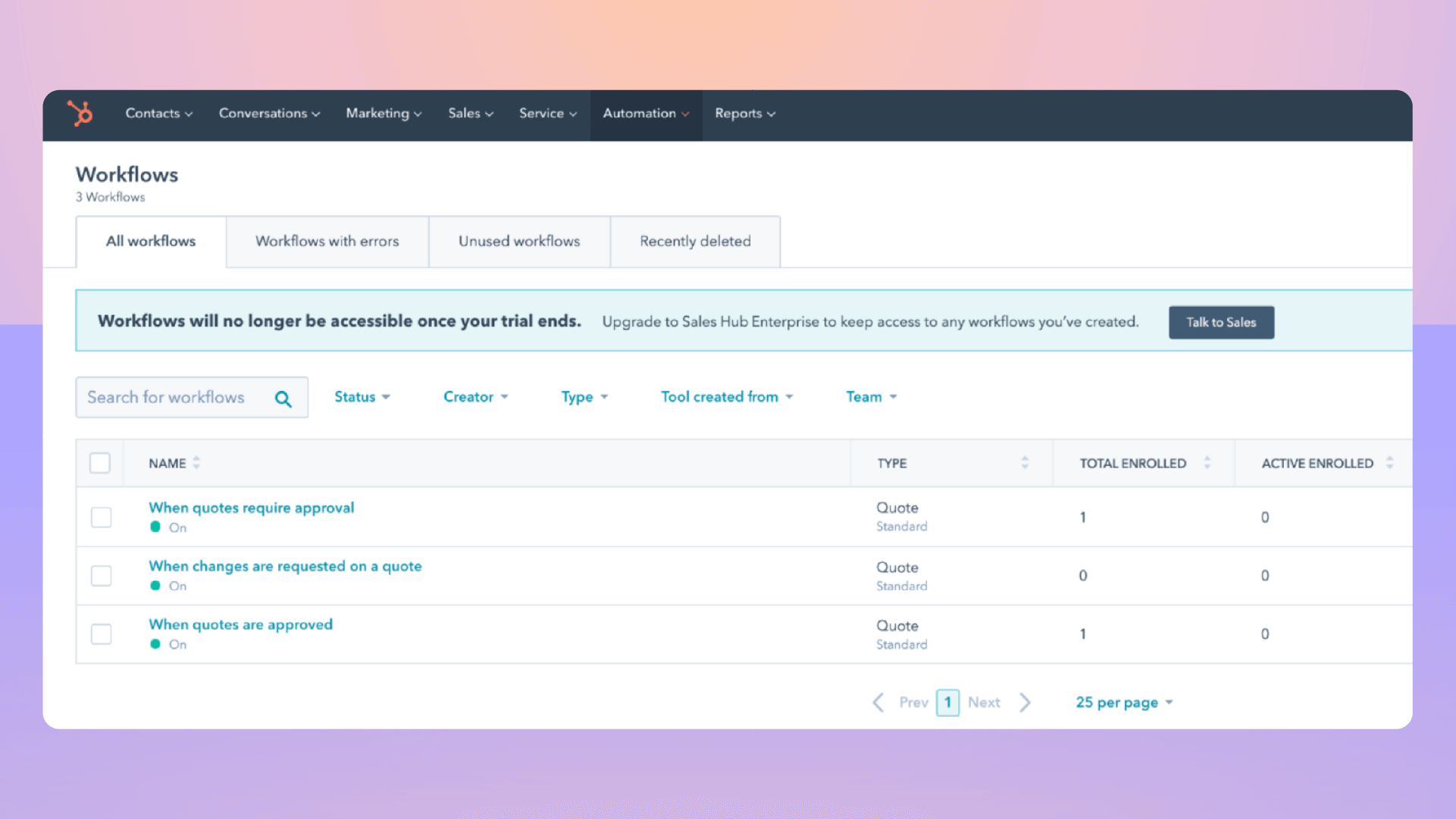Click the Active Enrolled sort icon
Screen dimensions: 1456x819
1391,462
